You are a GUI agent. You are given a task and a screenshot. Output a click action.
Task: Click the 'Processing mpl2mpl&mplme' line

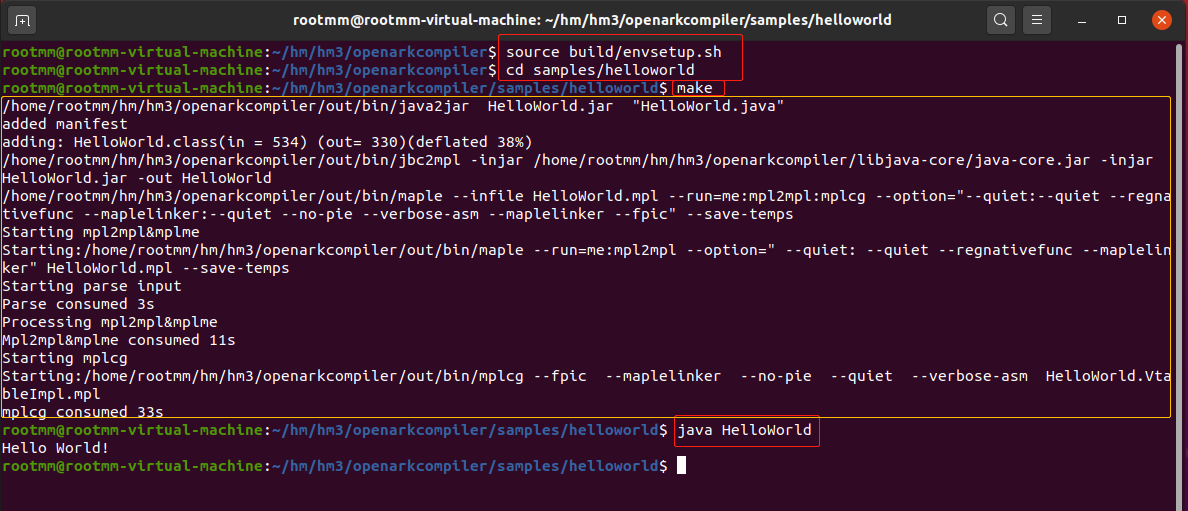(x=110, y=323)
